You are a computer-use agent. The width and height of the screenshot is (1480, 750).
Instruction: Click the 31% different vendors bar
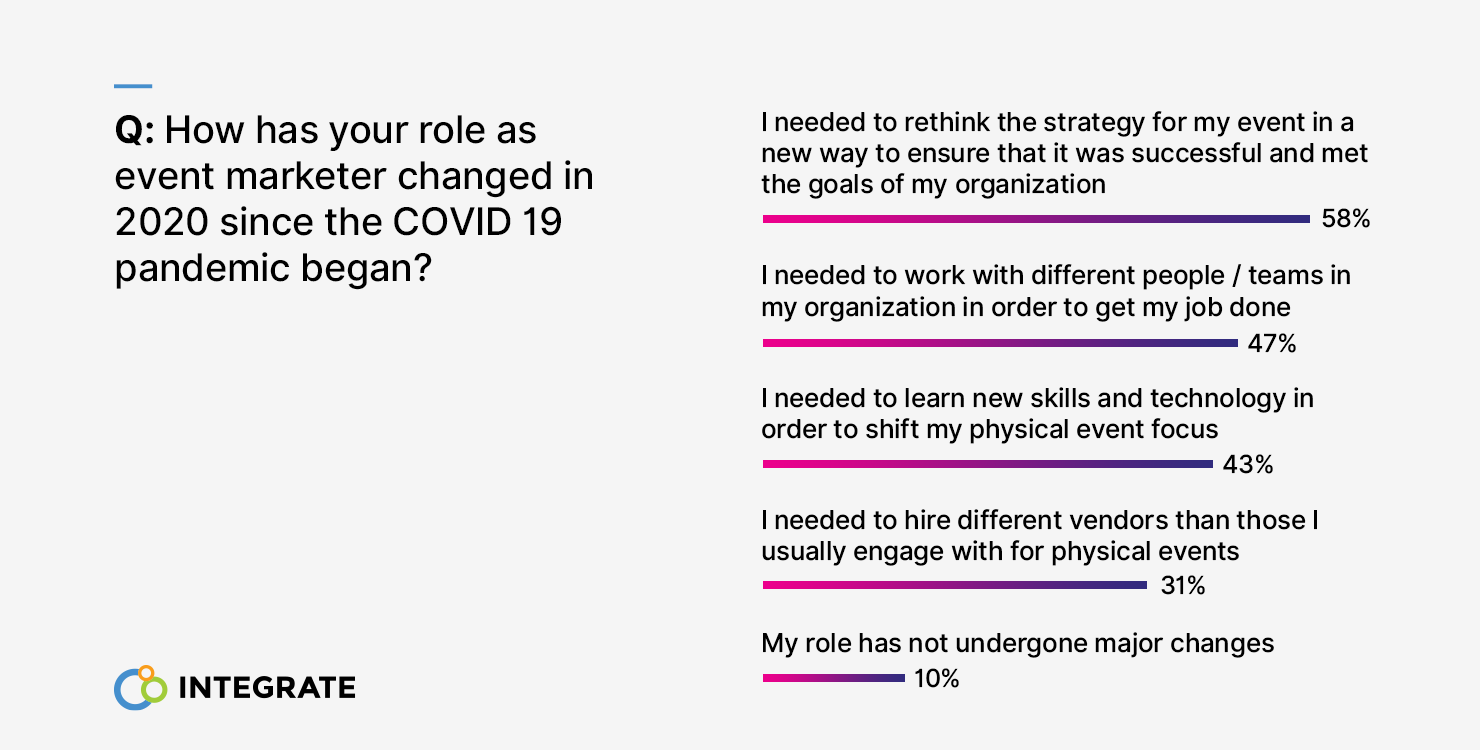(x=954, y=585)
